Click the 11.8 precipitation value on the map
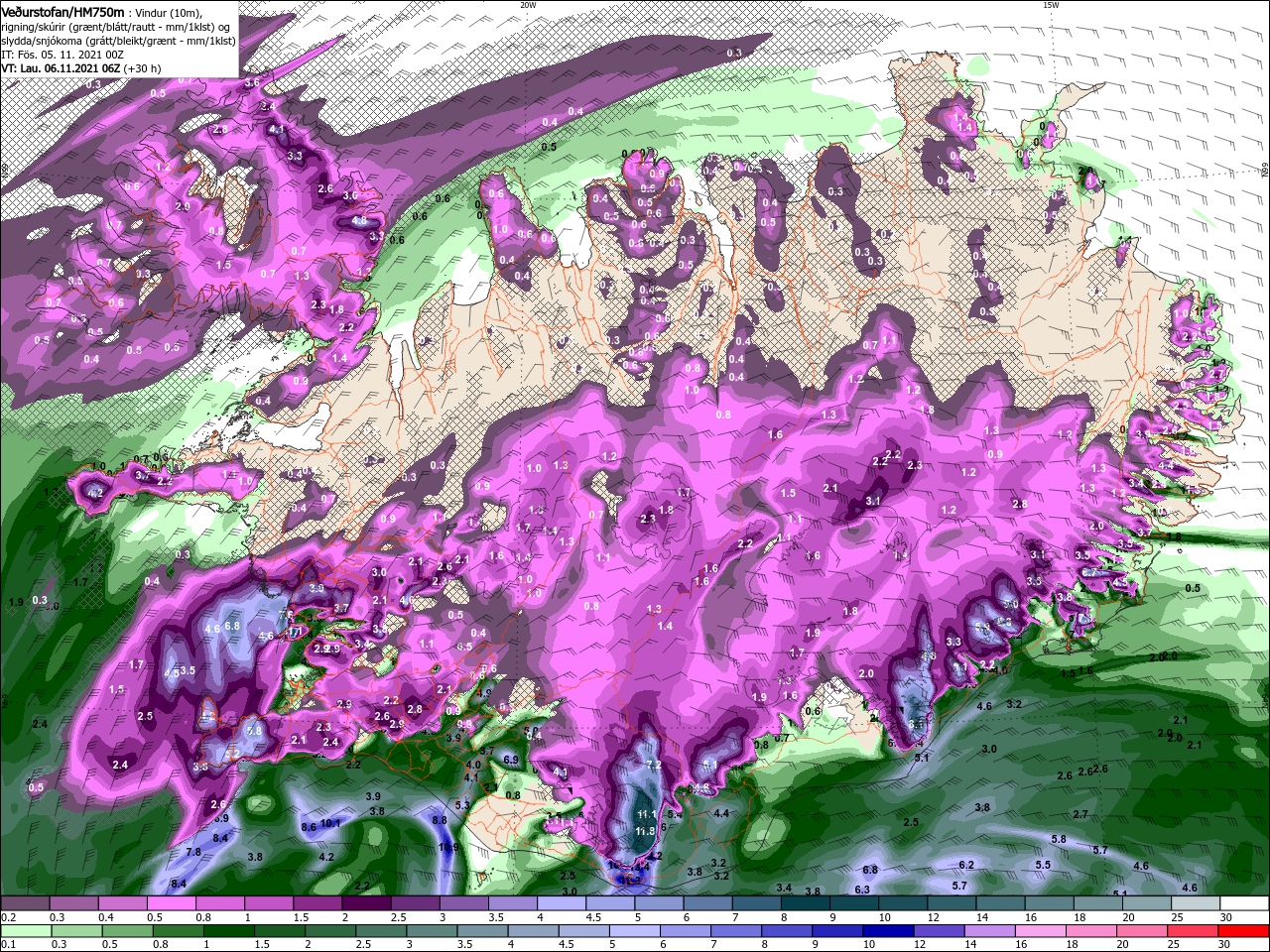This screenshot has width=1270, height=952. [x=645, y=831]
